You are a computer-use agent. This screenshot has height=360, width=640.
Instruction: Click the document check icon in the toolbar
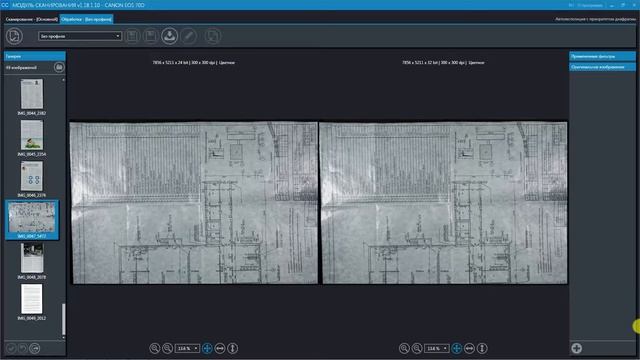pos(14,36)
